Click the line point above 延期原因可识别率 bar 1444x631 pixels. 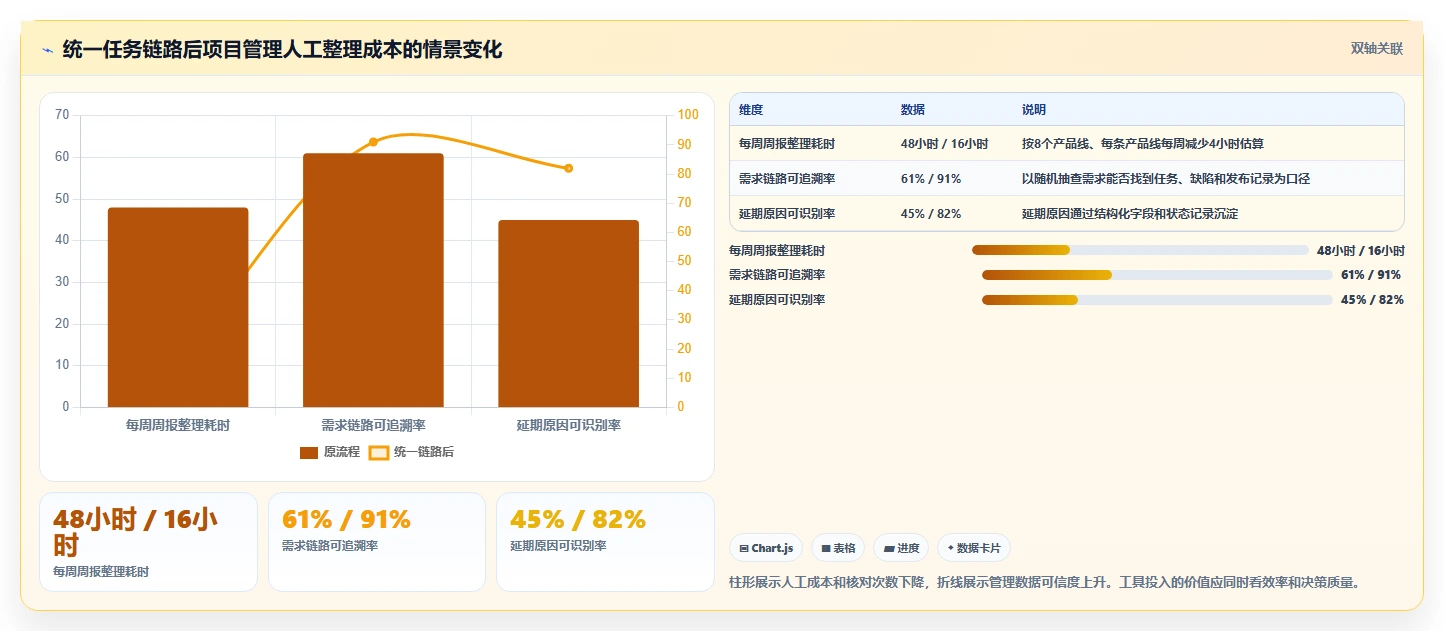(x=568, y=168)
